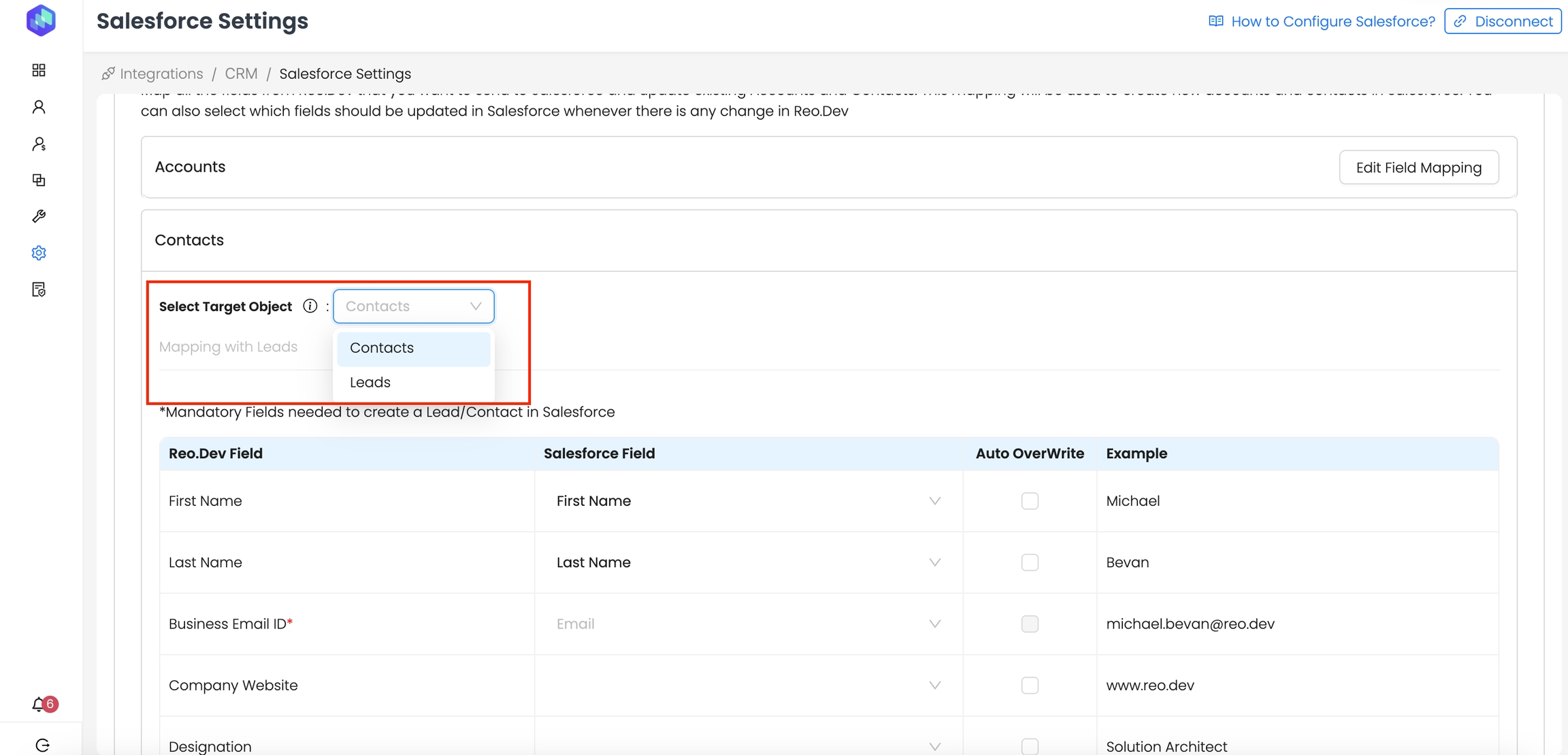Viewport: 1568px width, 755px height.
Task: Click the logout icon at sidebar bottom
Action: [x=42, y=745]
